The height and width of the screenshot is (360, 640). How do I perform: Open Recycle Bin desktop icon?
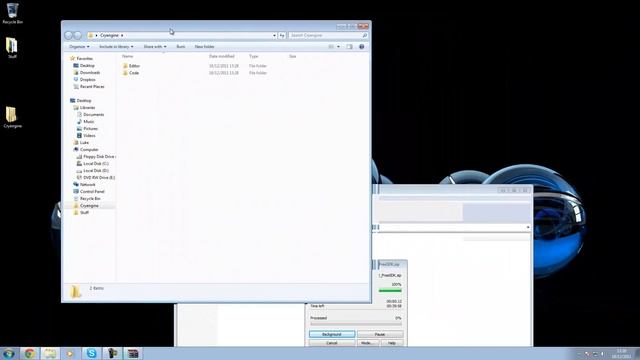[x=12, y=13]
